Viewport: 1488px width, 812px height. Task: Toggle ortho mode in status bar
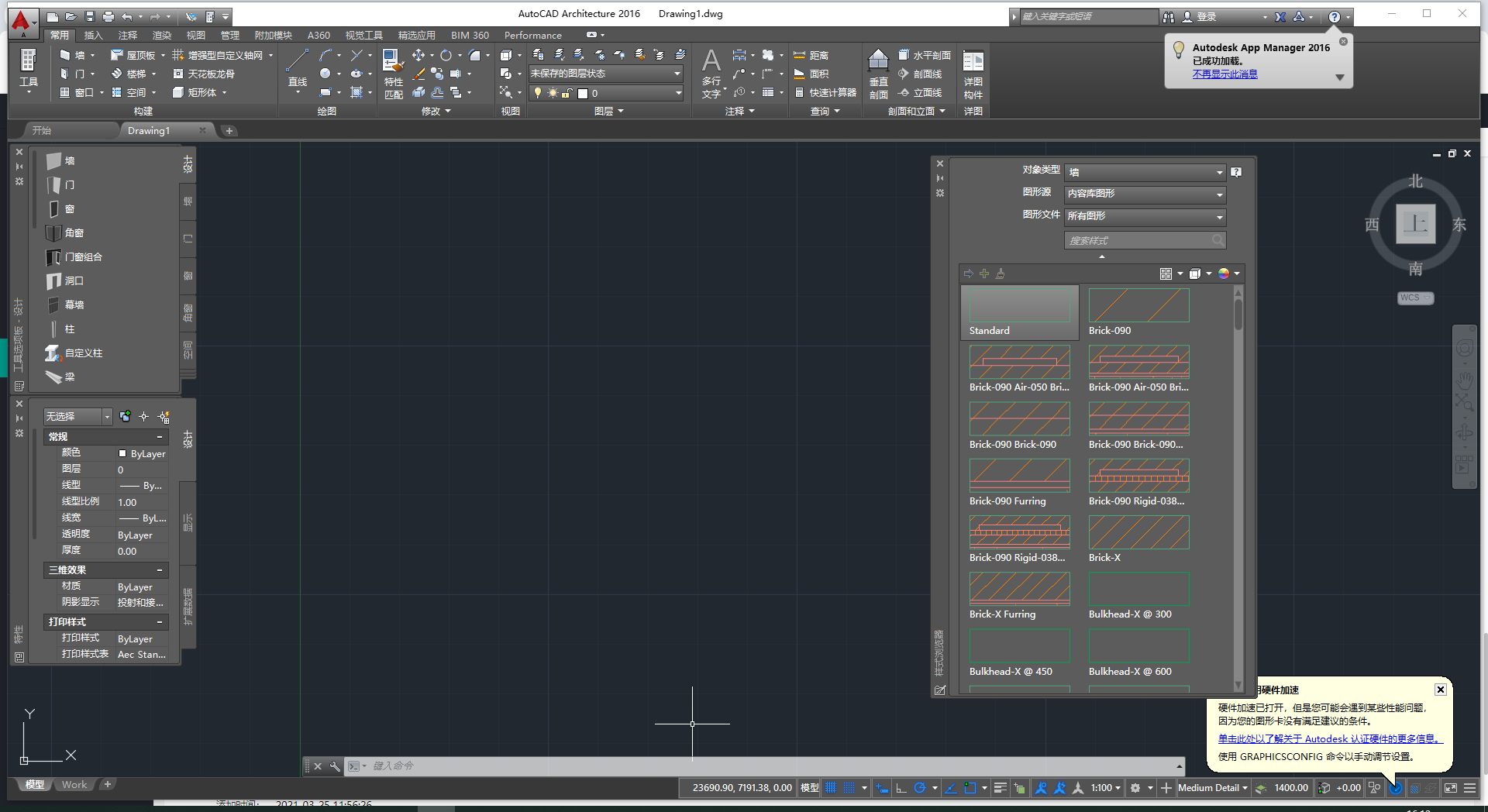(x=901, y=787)
